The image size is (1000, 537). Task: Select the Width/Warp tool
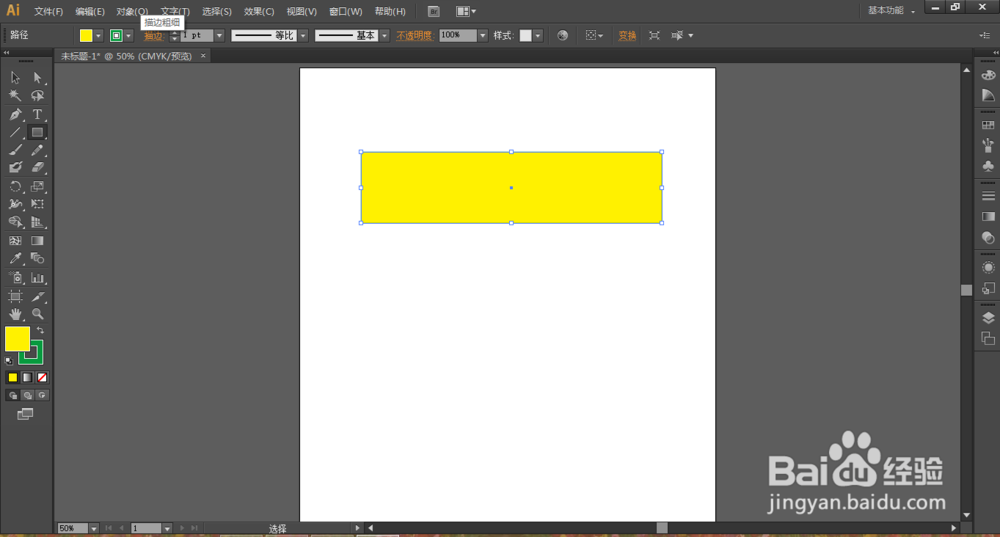coord(15,204)
